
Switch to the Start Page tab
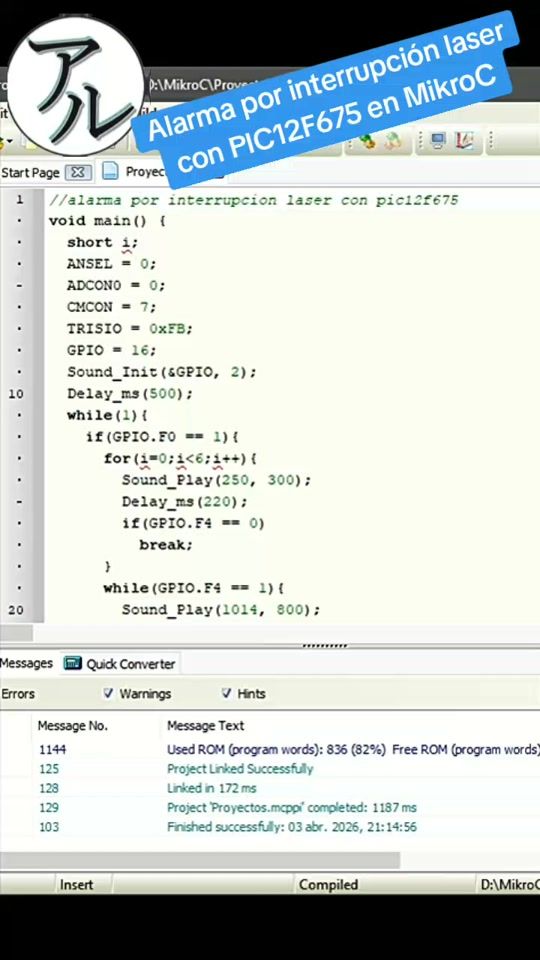(x=31, y=173)
